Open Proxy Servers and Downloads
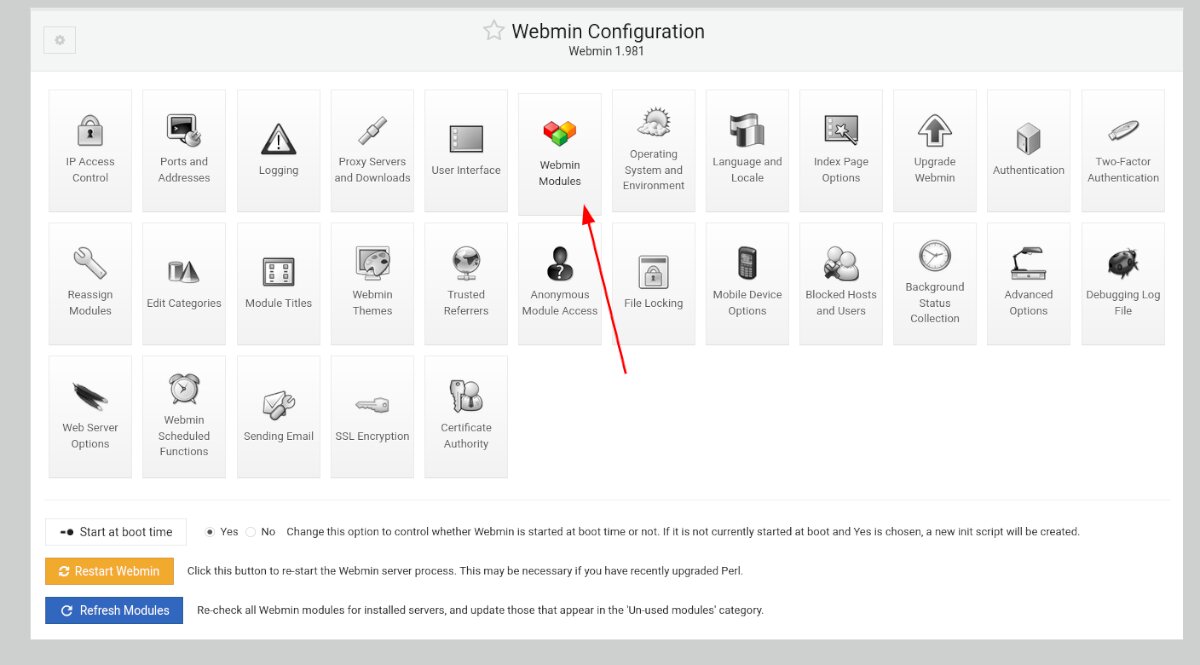This screenshot has height=665, width=1200. (x=372, y=150)
